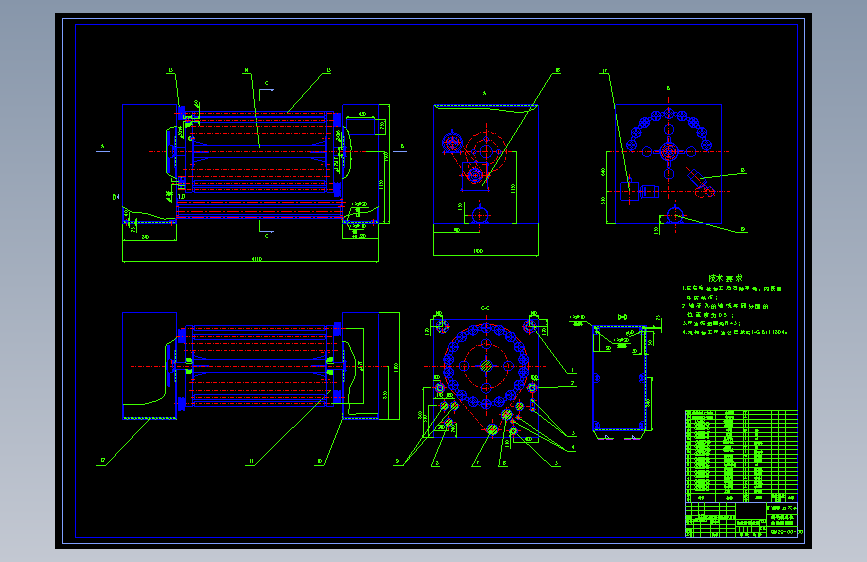Viewport: 867px width, 562px height.
Task: Select the D-D section rectangular plate outline
Action: (619, 379)
